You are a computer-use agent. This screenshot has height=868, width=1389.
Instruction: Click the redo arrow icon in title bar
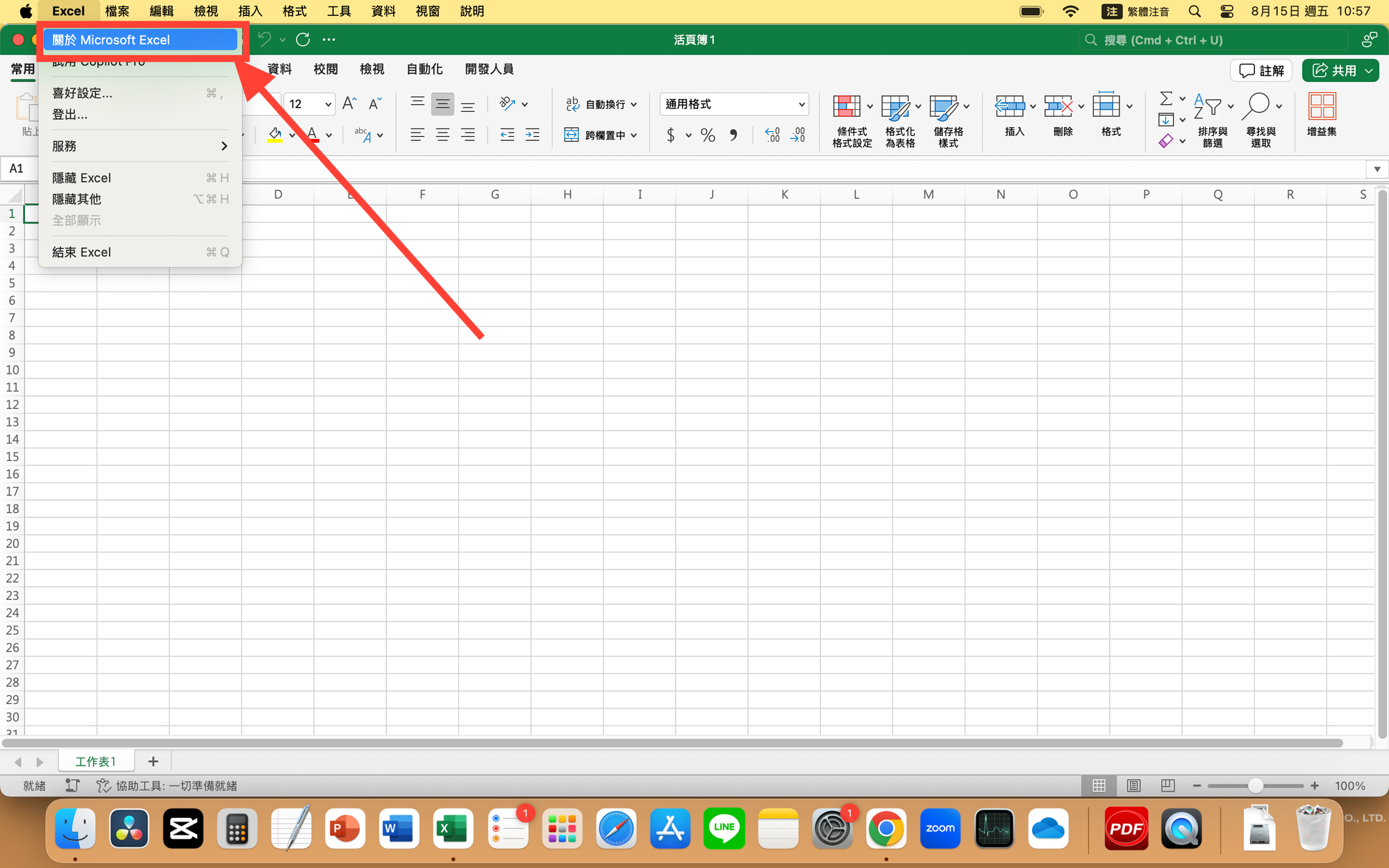pos(303,40)
